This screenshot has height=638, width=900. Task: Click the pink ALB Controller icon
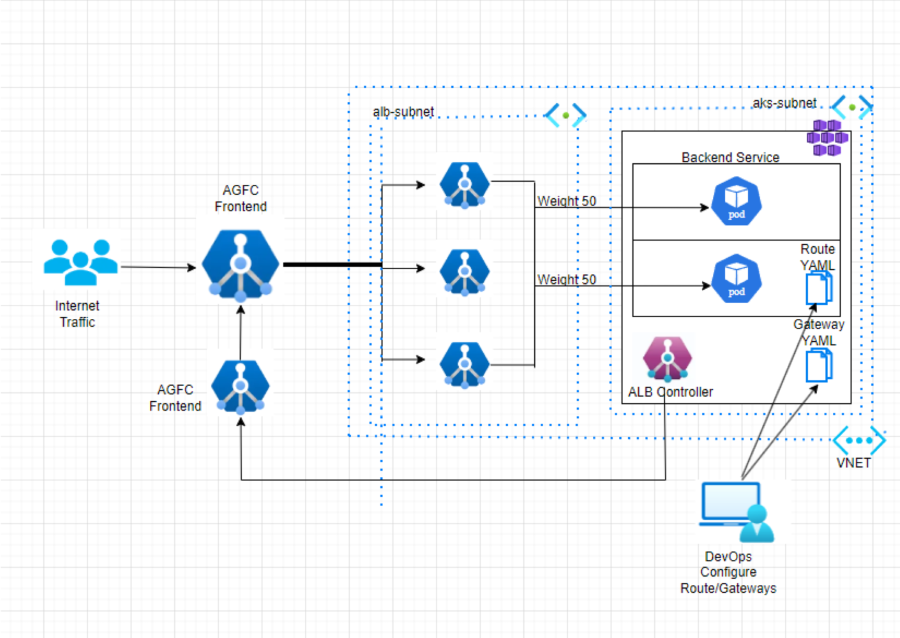tap(665, 360)
